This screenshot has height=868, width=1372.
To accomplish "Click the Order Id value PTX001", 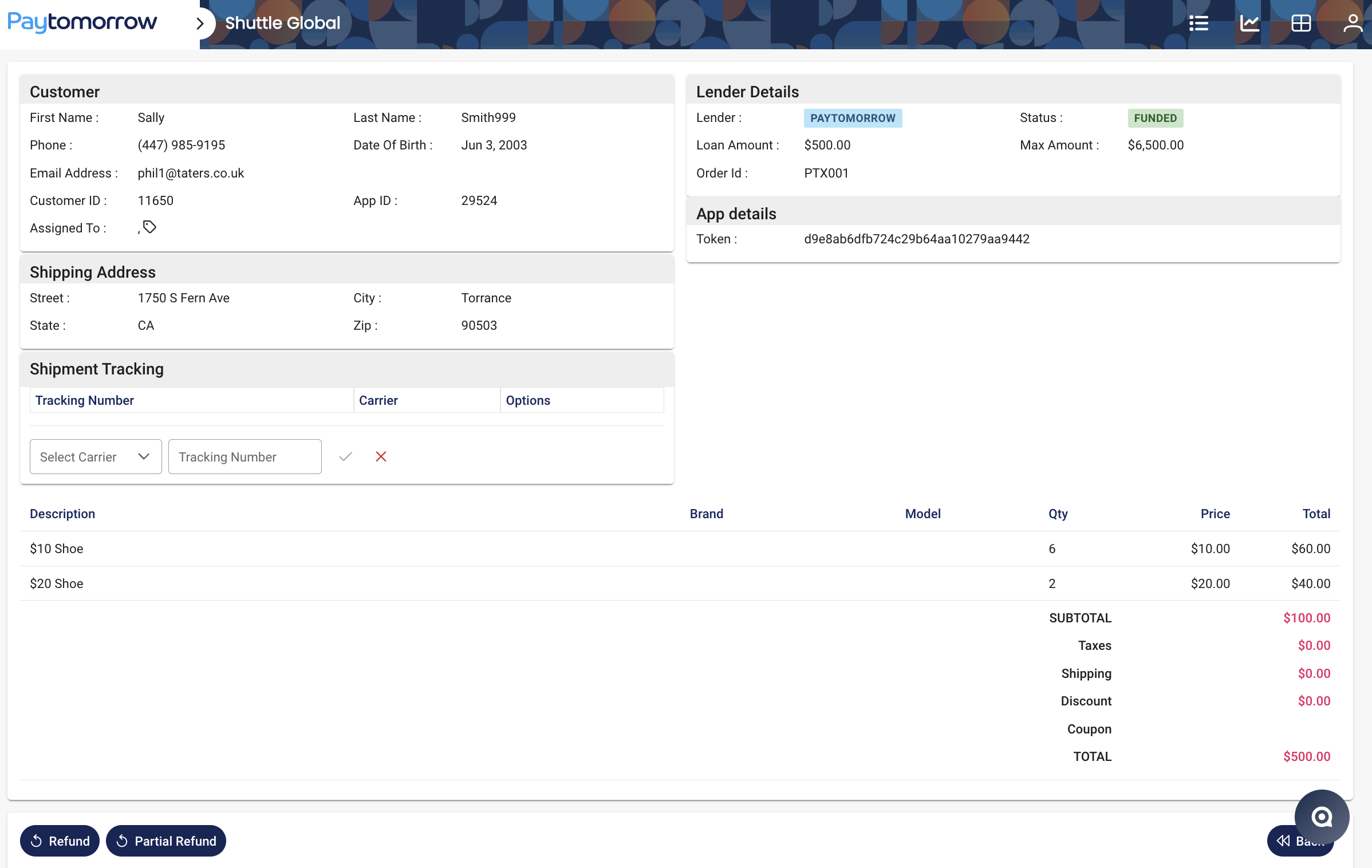I will coord(826,173).
